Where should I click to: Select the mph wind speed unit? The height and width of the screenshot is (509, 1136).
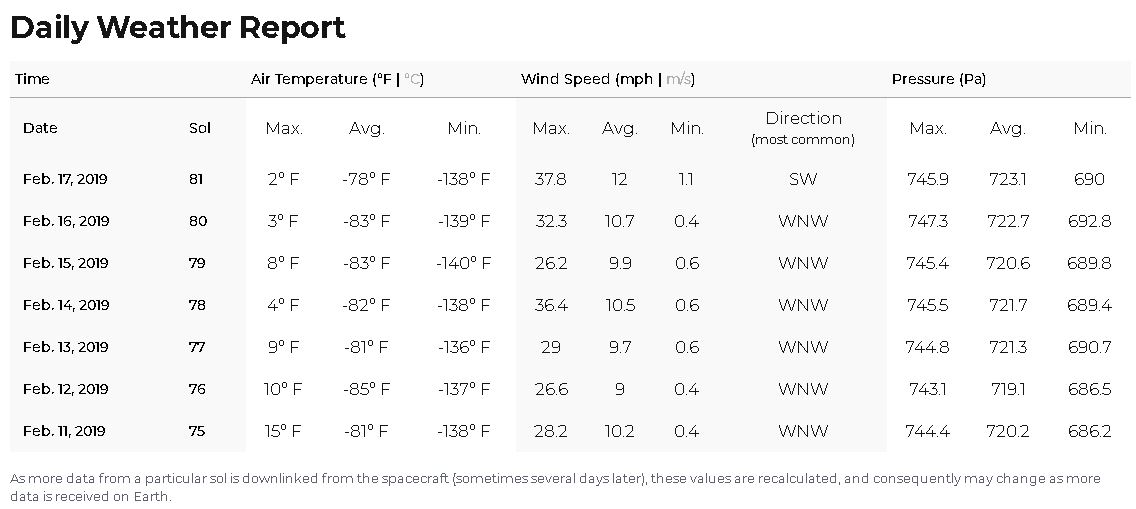click(638, 79)
